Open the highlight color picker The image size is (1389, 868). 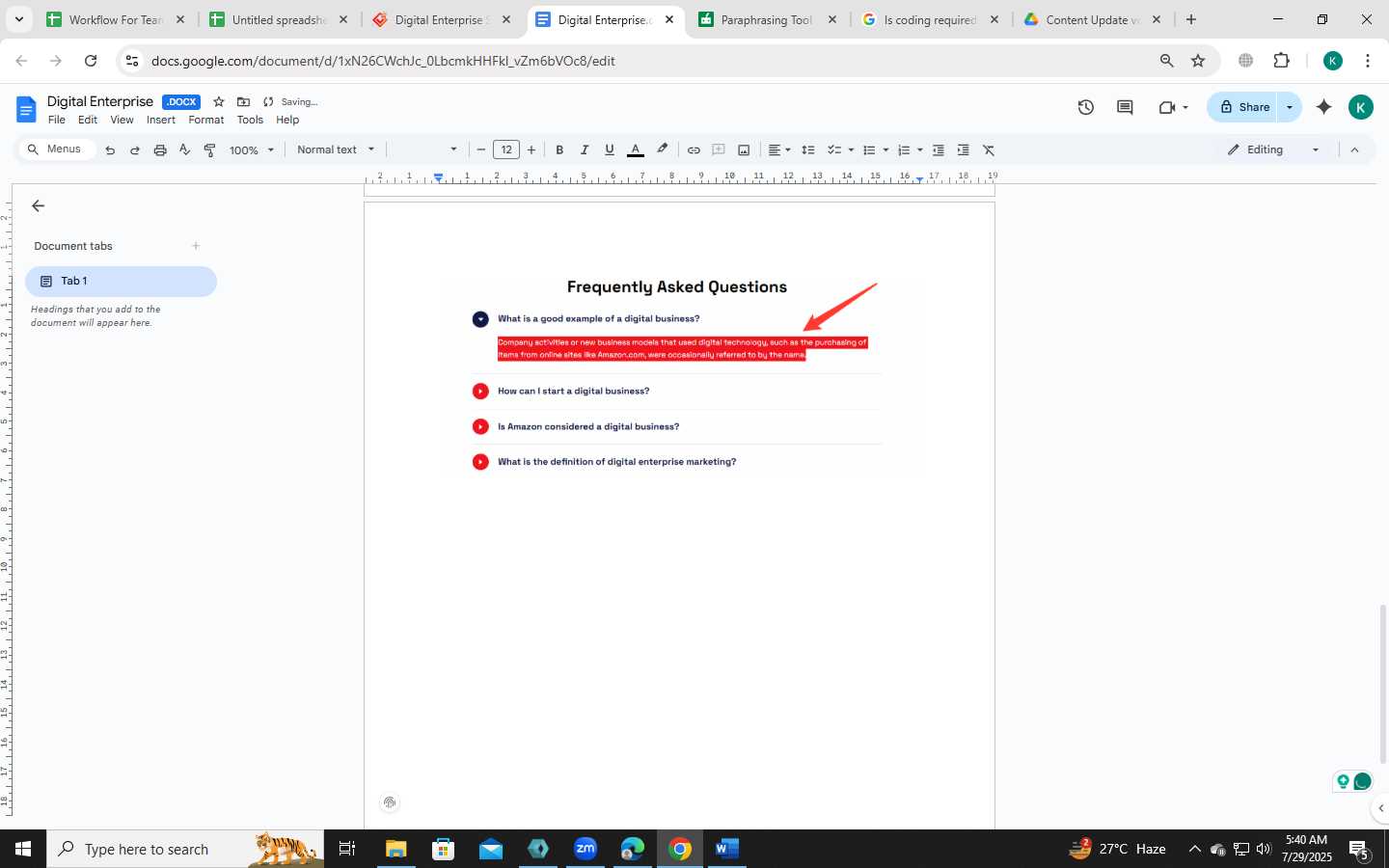(x=662, y=149)
